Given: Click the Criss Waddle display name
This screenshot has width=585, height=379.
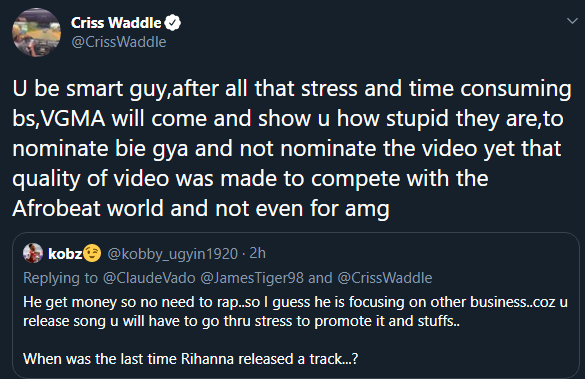Looking at the screenshot, I should click(x=116, y=23).
